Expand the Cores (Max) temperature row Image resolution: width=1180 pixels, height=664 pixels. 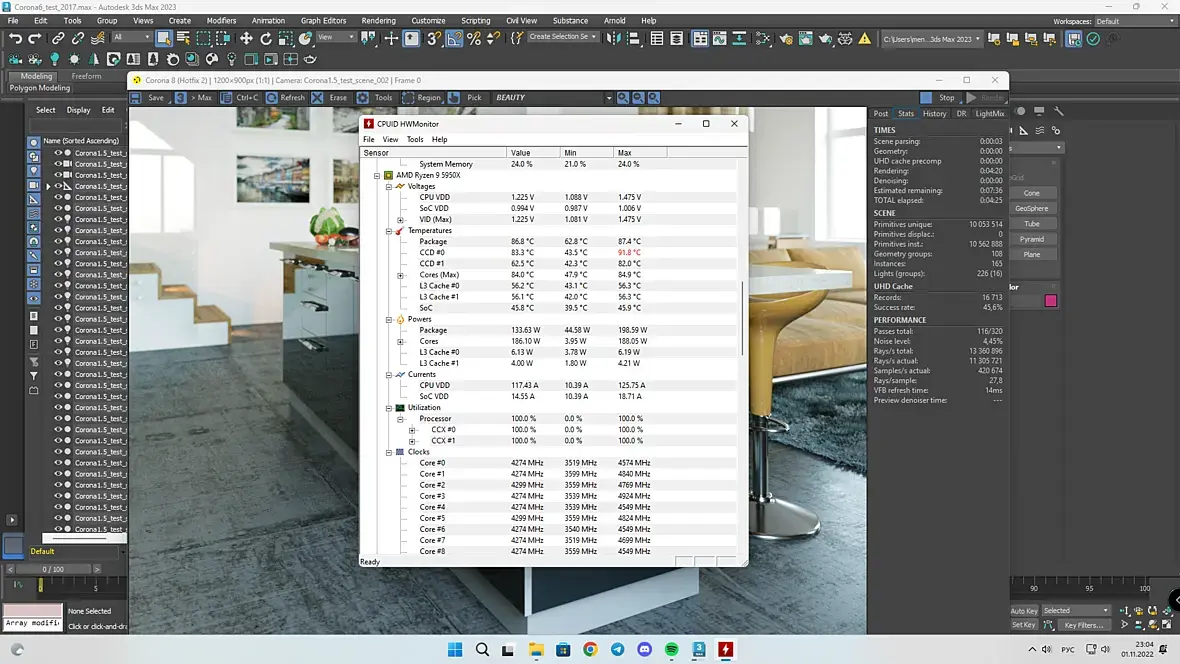click(x=400, y=276)
